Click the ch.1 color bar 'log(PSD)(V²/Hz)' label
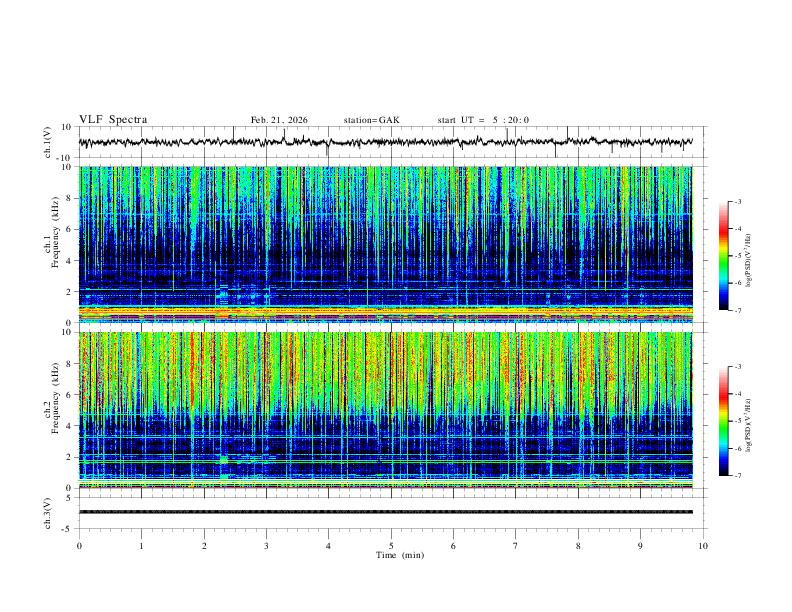Viewport: 792px width, 612px height. (x=748, y=261)
